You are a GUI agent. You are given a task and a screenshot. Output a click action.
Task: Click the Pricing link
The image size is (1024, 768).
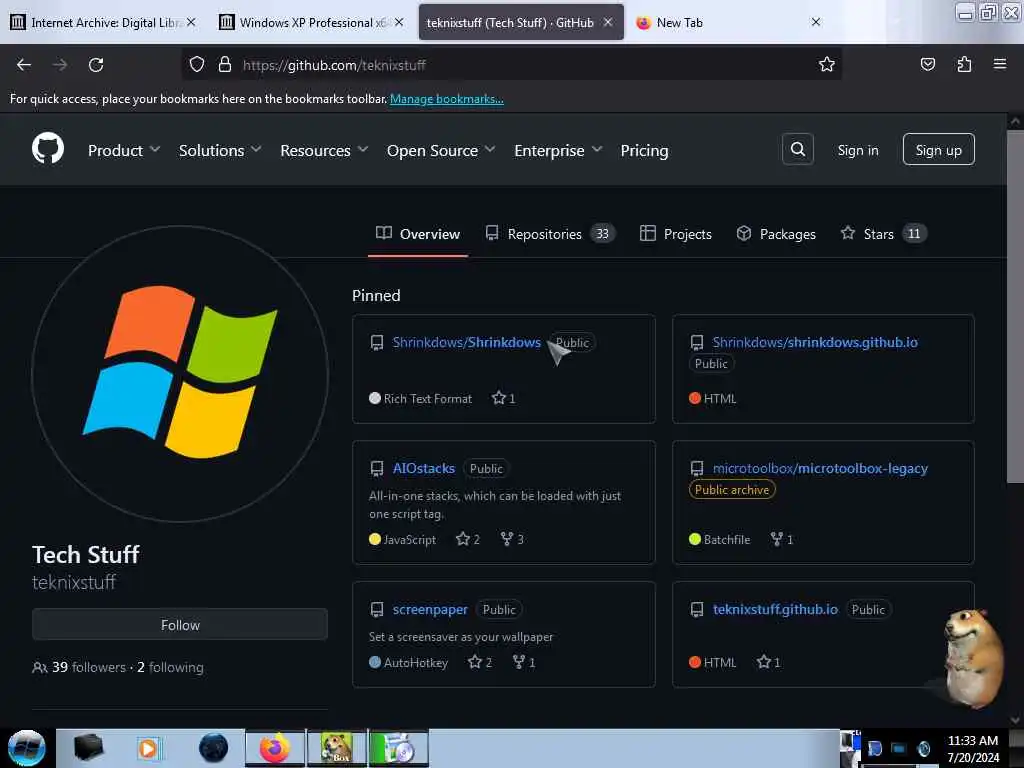[644, 151]
